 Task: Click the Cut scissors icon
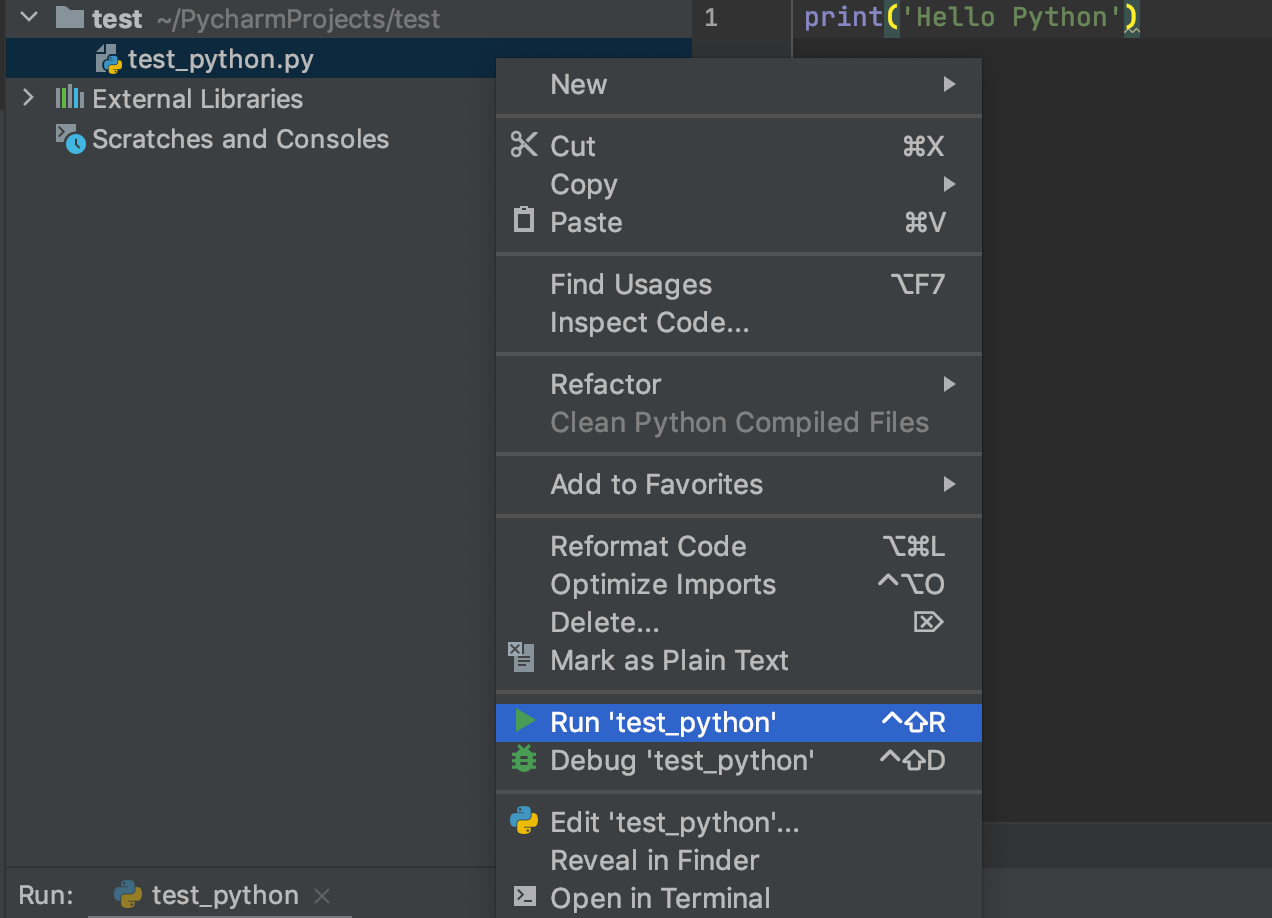click(524, 145)
